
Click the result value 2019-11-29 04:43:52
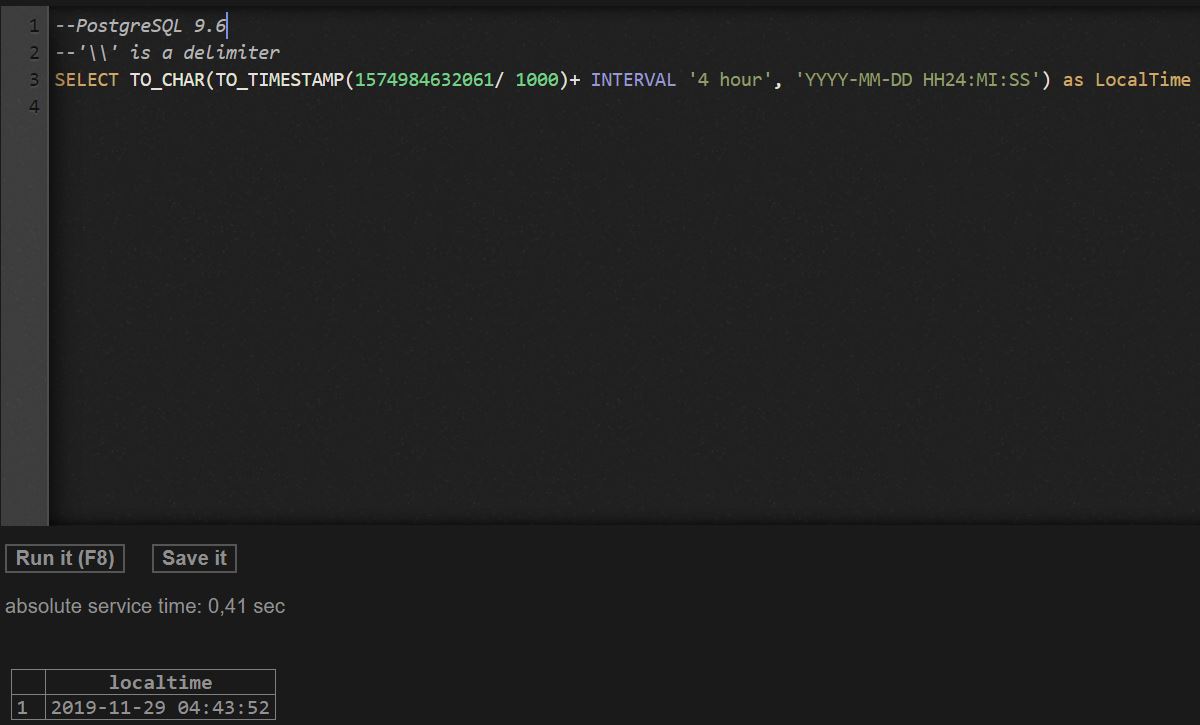pos(160,706)
